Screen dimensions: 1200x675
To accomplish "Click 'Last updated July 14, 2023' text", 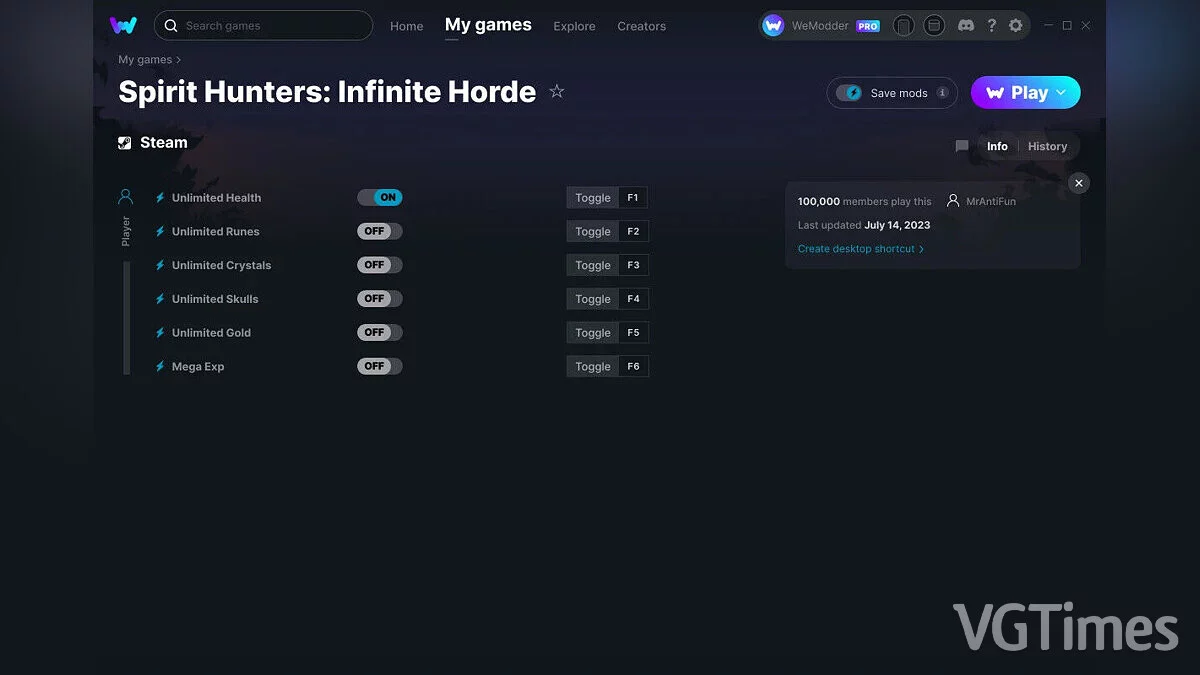I will (864, 225).
